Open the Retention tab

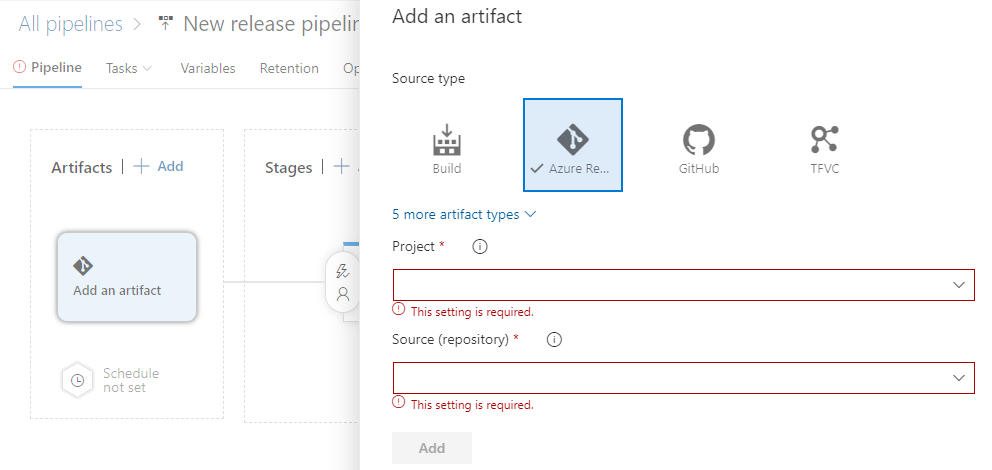289,68
